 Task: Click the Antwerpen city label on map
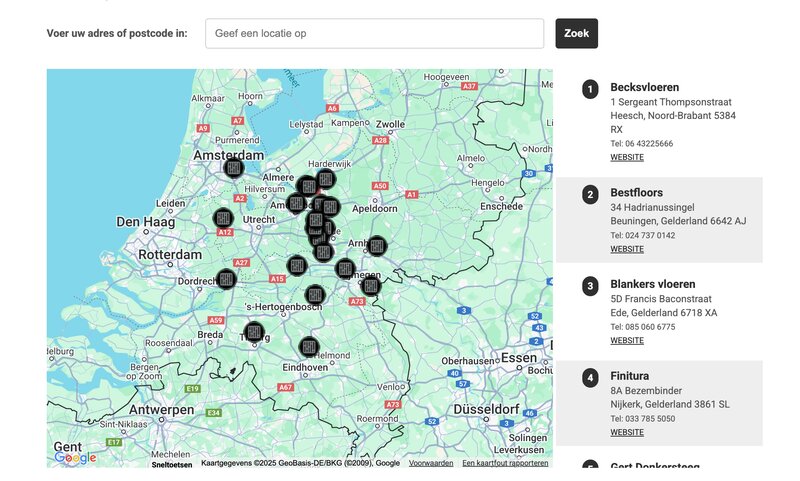[161, 410]
